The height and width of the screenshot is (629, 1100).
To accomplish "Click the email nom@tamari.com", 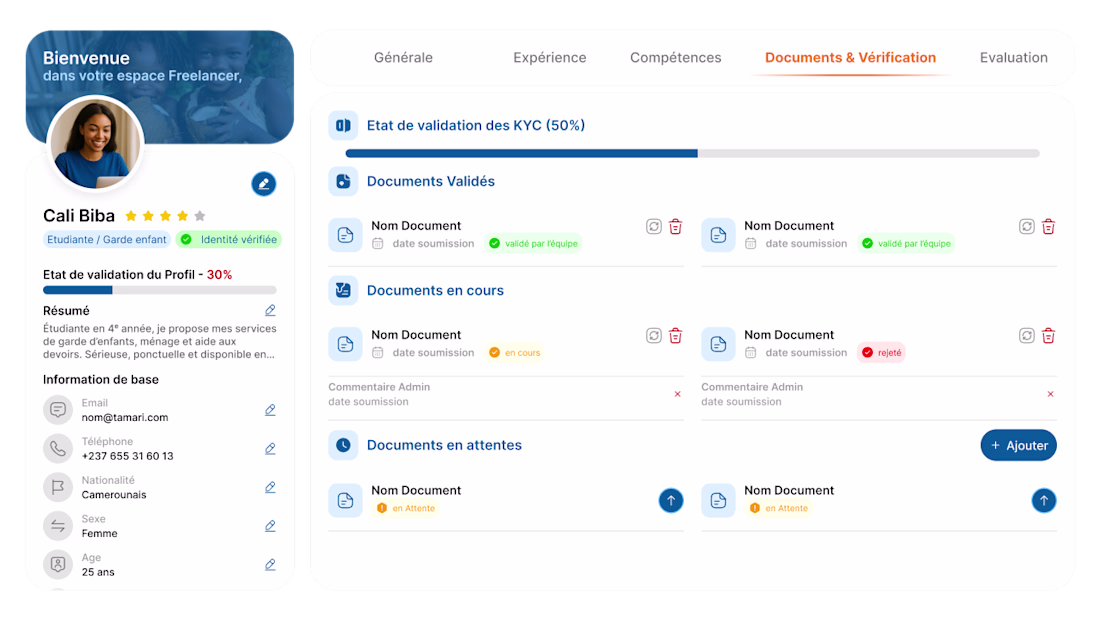I will click(125, 417).
